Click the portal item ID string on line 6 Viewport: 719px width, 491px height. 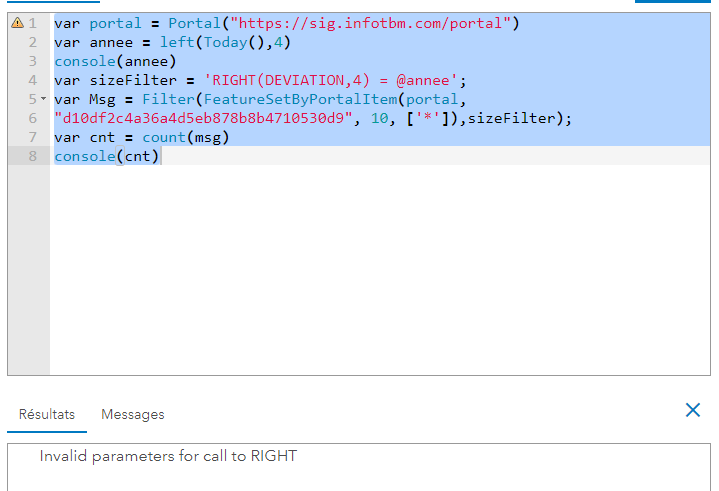pos(202,118)
